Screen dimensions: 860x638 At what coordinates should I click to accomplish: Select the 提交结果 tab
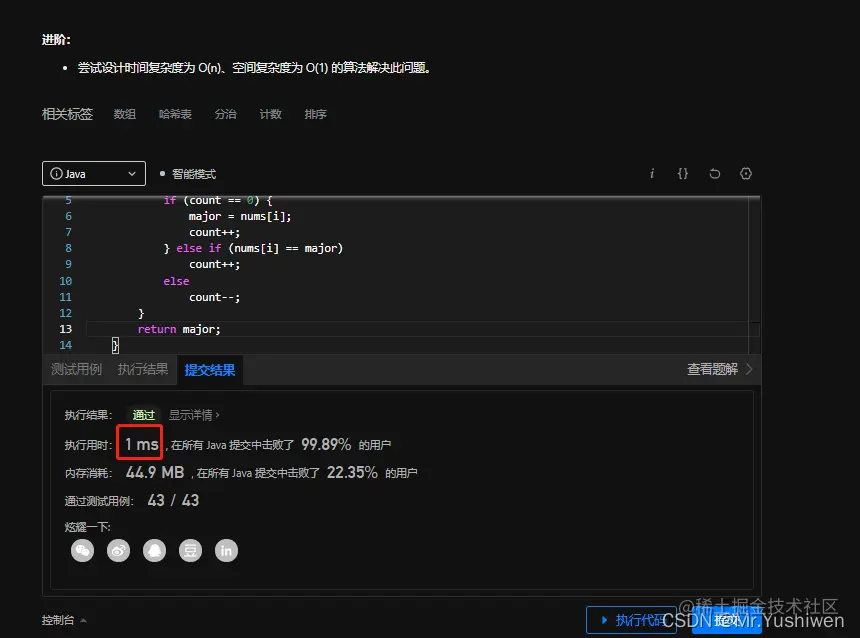pyautogui.click(x=209, y=369)
